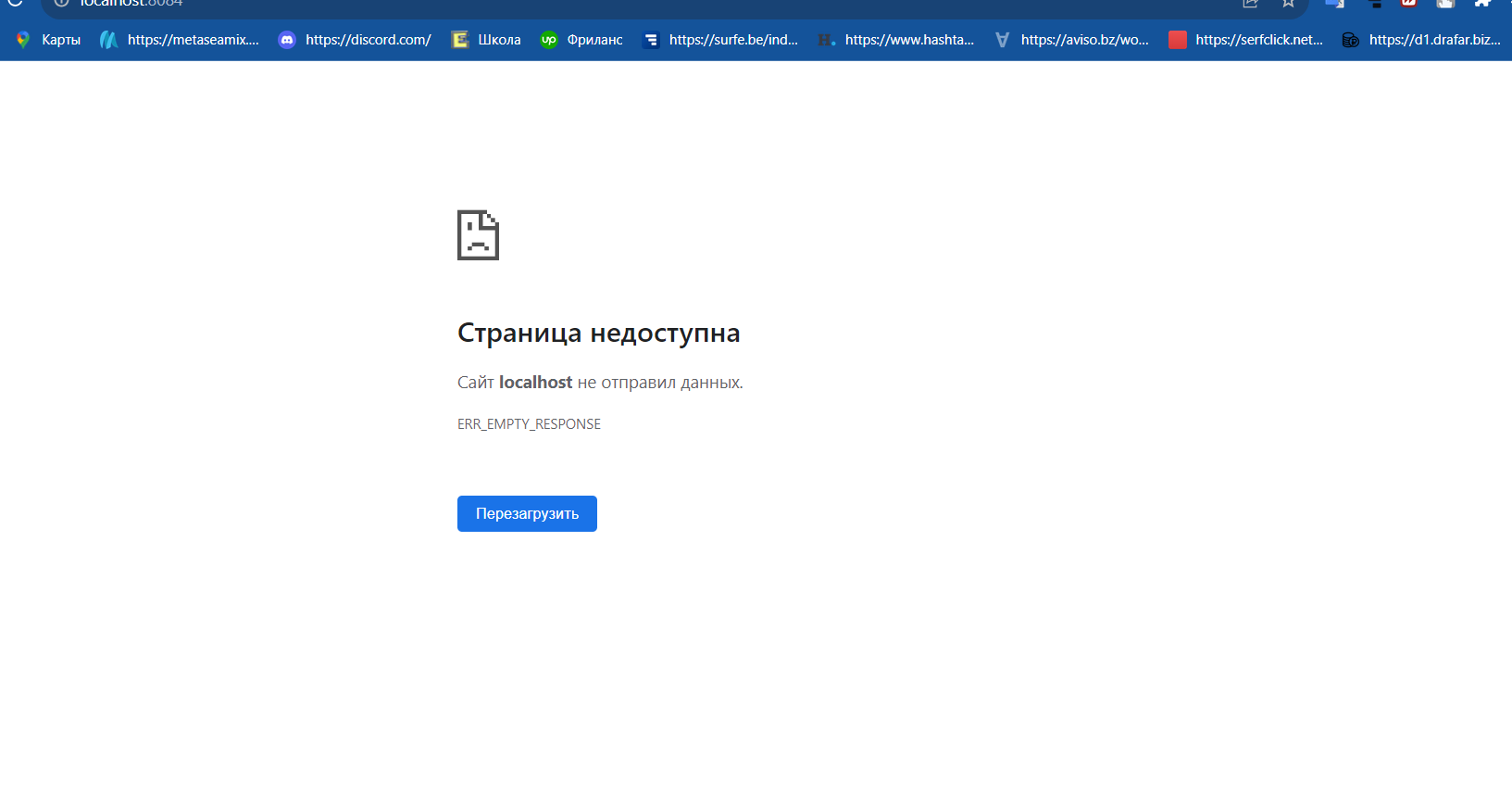Click the ERR_EMPTY_RESPONSE error code text
This screenshot has width=1512, height=806.
pyautogui.click(x=529, y=423)
